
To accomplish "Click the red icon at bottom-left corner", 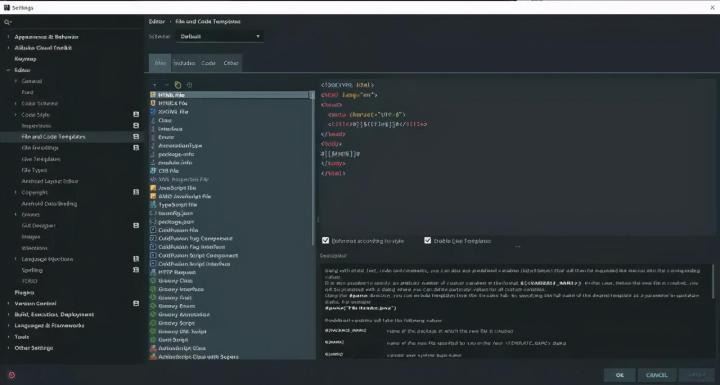I will point(12,375).
